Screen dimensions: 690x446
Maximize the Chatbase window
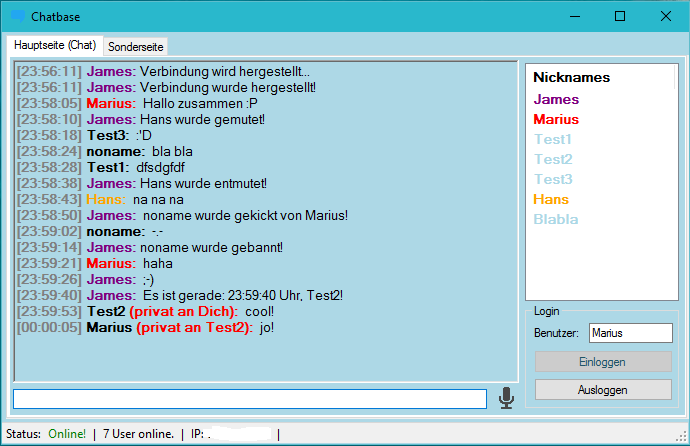pyautogui.click(x=620, y=16)
